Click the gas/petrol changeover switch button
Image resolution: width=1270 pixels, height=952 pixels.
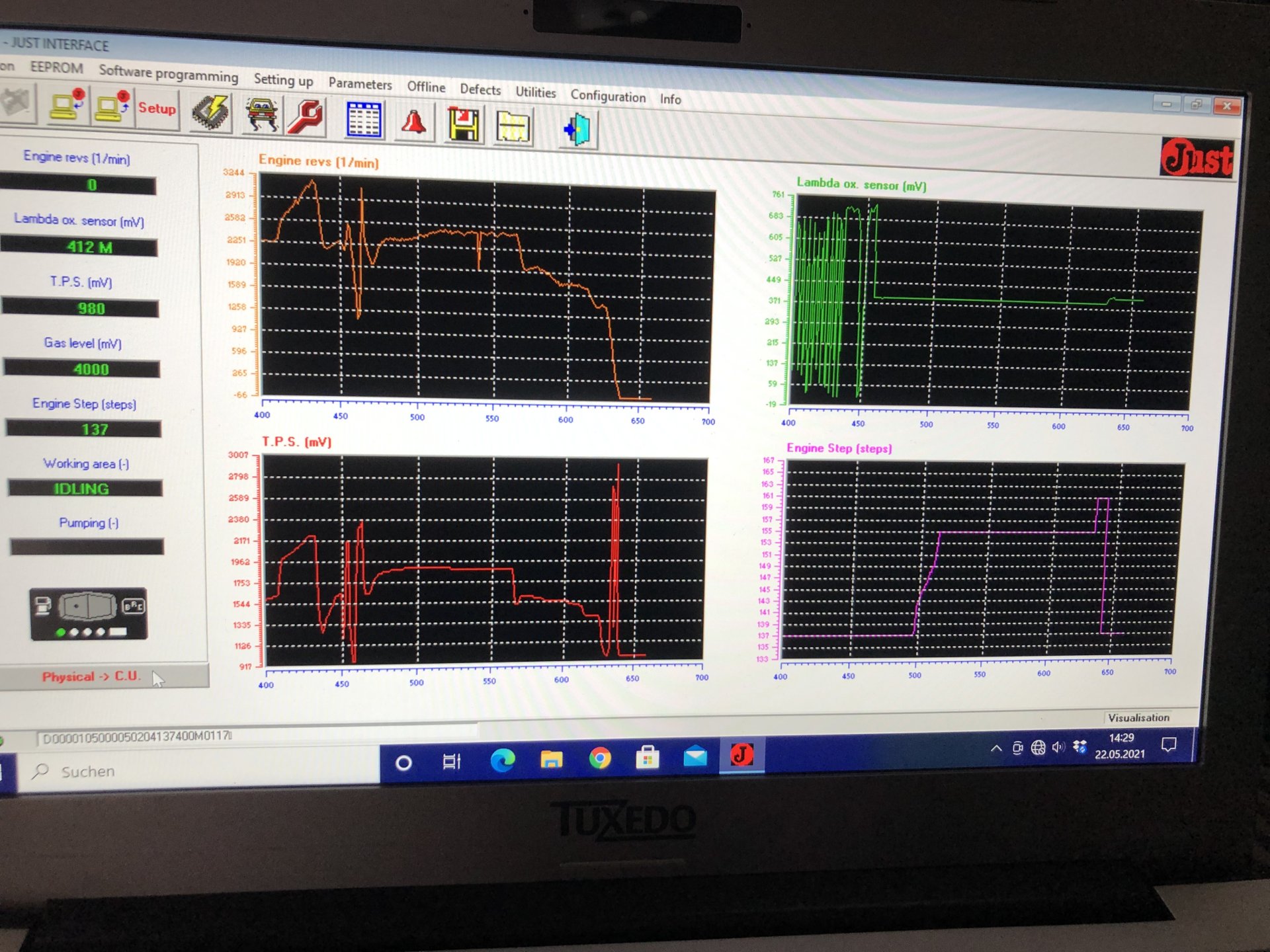coord(87,606)
